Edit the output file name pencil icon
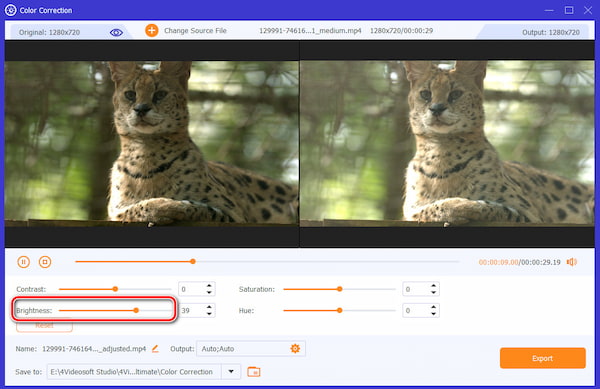 pyautogui.click(x=155, y=348)
